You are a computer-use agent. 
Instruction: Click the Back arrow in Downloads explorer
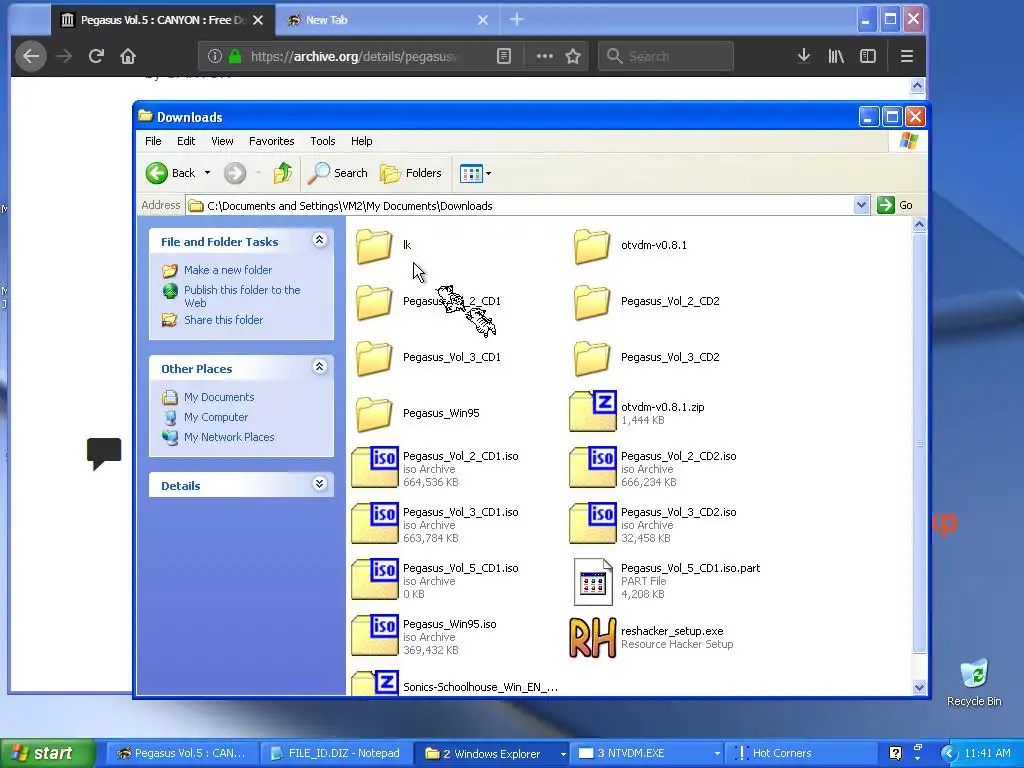click(157, 173)
